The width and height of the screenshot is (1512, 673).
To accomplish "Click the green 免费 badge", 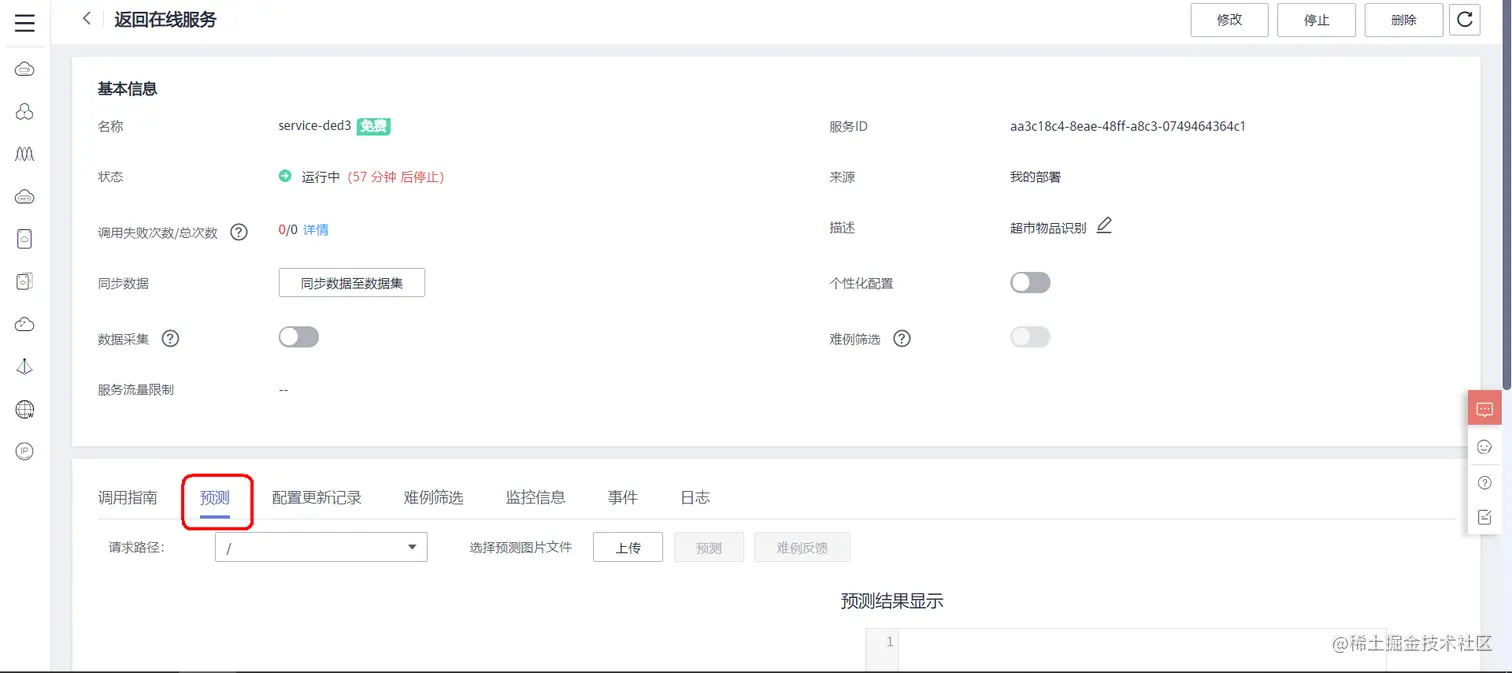I will (373, 126).
